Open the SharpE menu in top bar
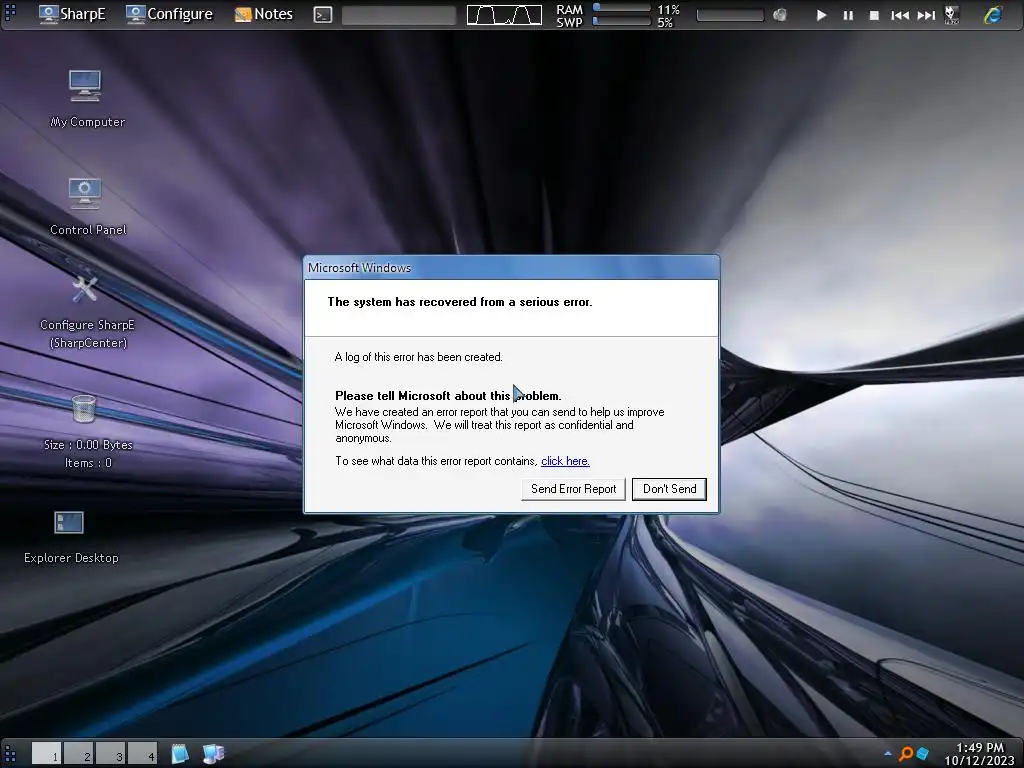 [72, 14]
